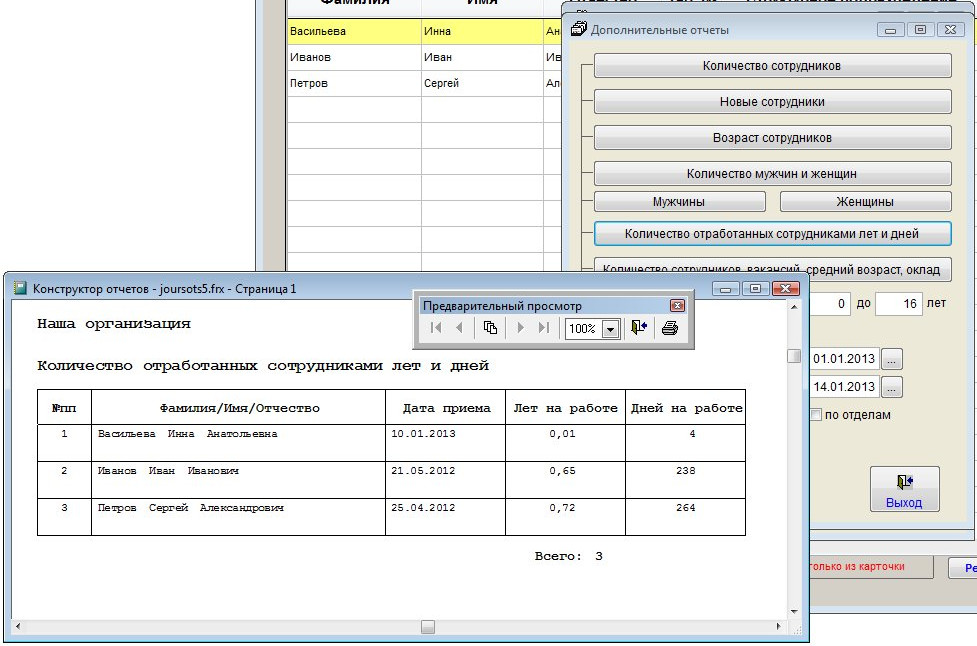Click the age upper limit field showing 16

897,304
